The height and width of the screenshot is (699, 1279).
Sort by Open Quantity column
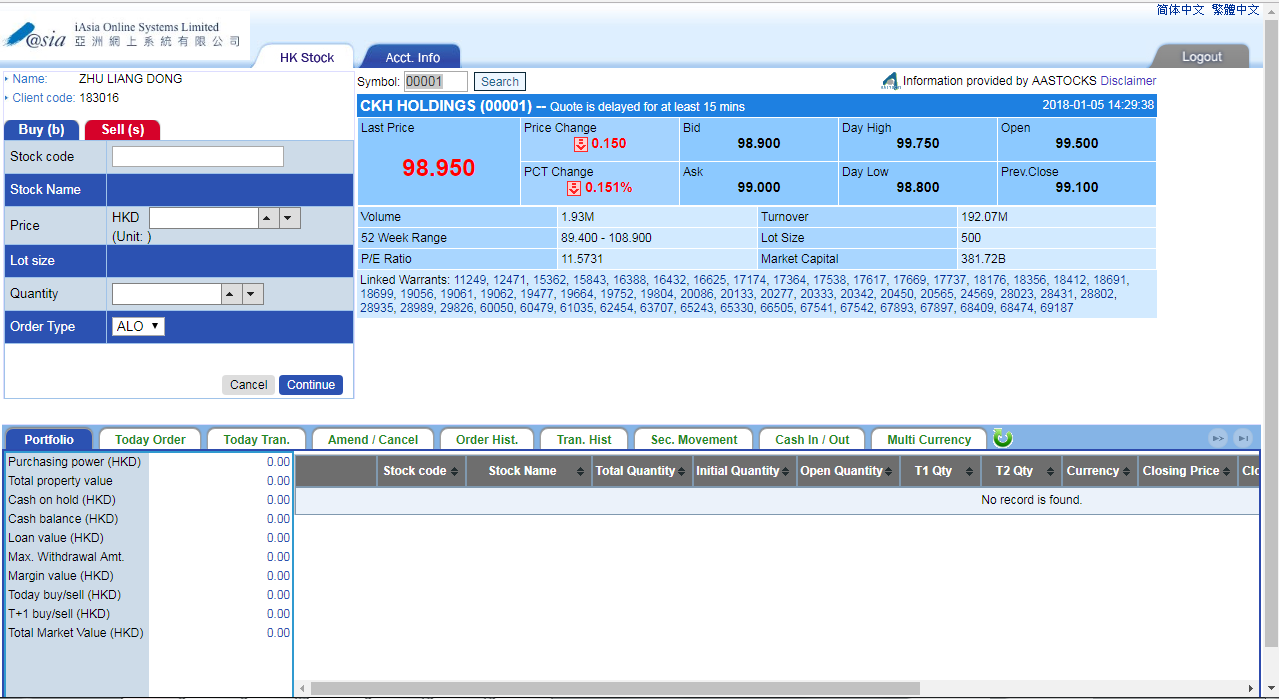(x=847, y=471)
